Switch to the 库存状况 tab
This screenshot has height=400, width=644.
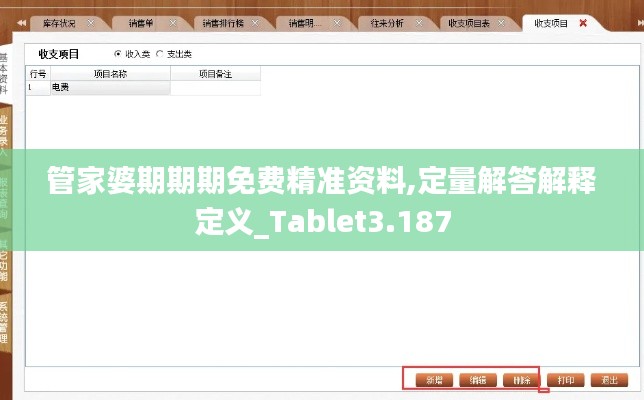[60, 23]
